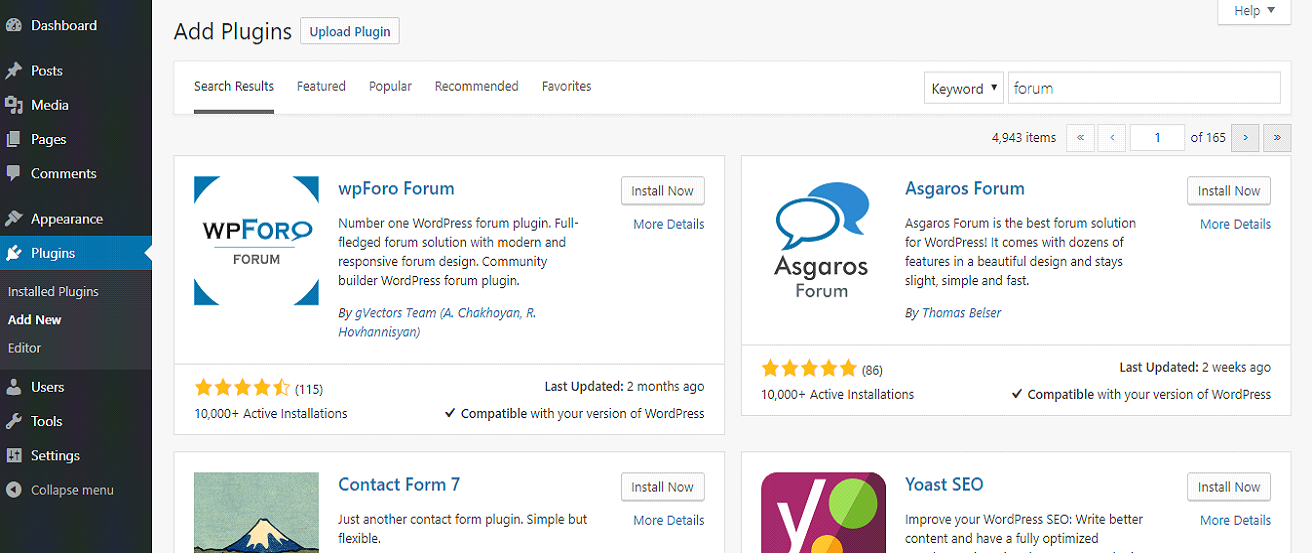Image resolution: width=1312 pixels, height=553 pixels.
Task: View More Details for Asgaros Forum
Action: click(1236, 224)
